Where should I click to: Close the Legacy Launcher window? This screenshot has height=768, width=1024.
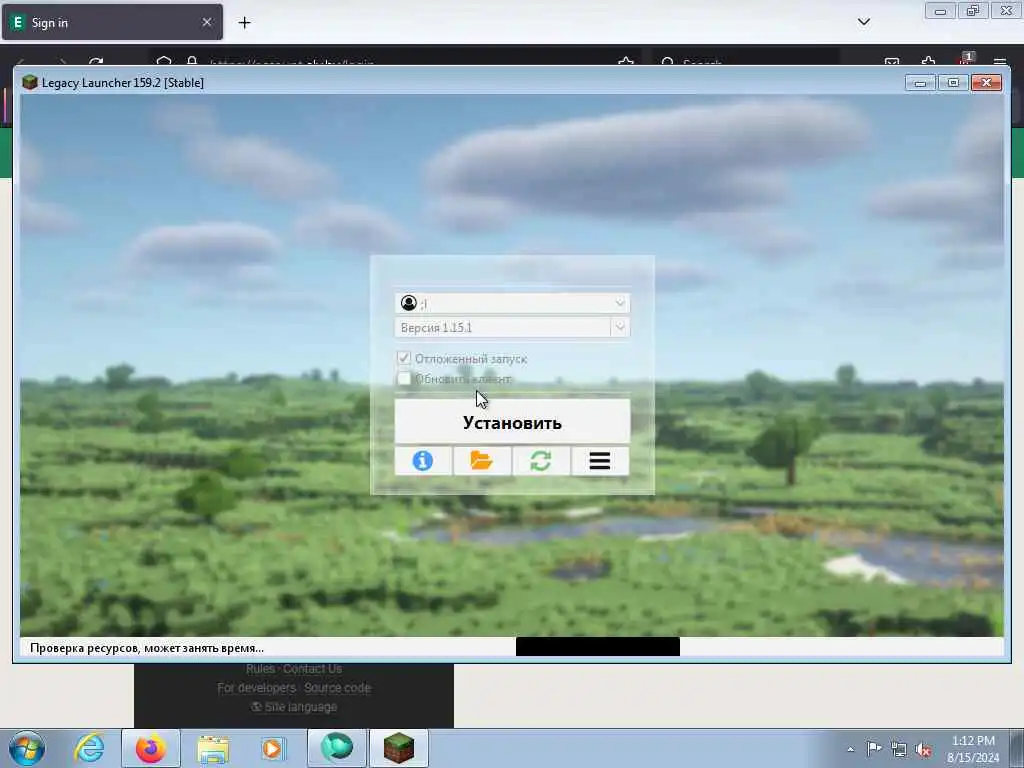986,82
